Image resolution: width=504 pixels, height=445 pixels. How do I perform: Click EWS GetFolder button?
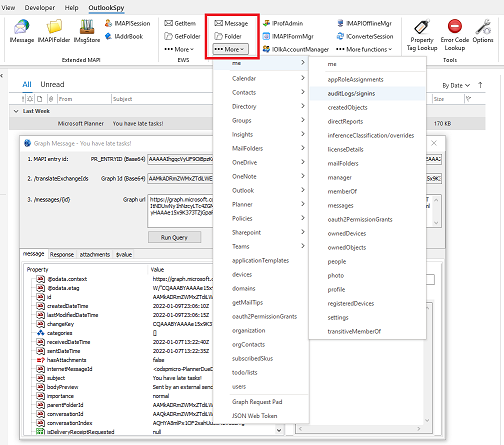182,36
